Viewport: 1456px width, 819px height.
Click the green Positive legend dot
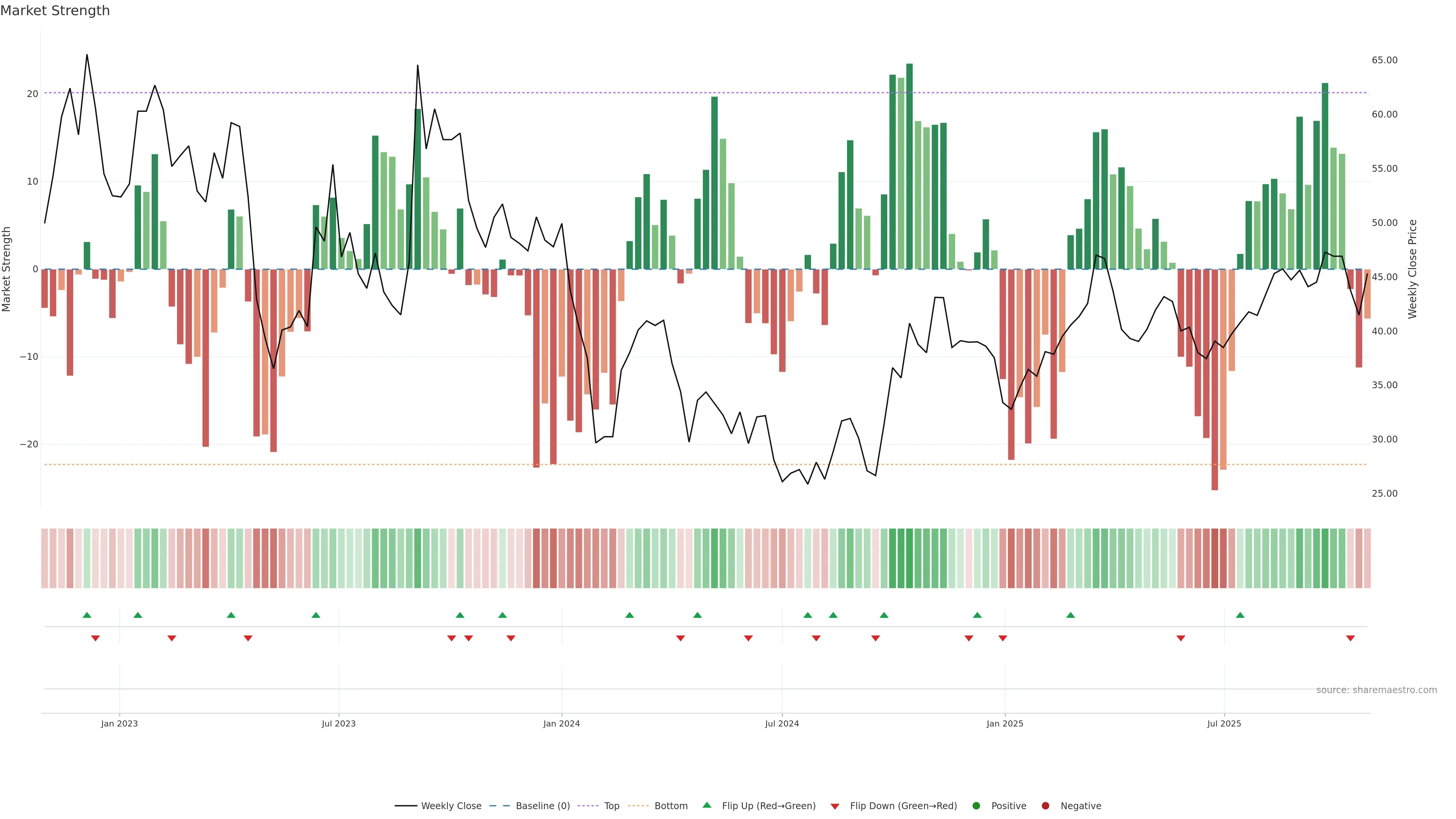click(976, 805)
